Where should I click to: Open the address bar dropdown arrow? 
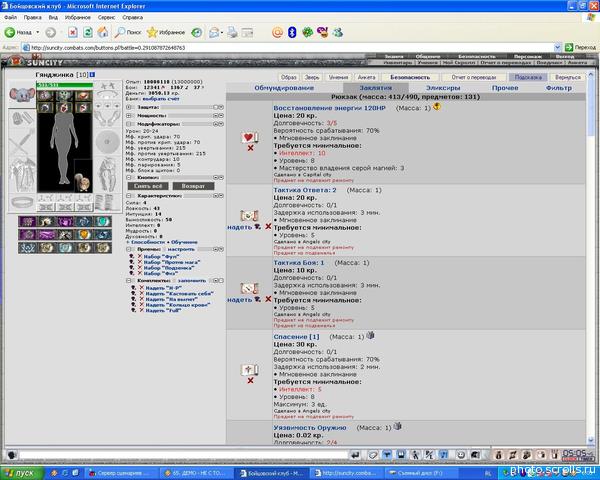tap(558, 47)
